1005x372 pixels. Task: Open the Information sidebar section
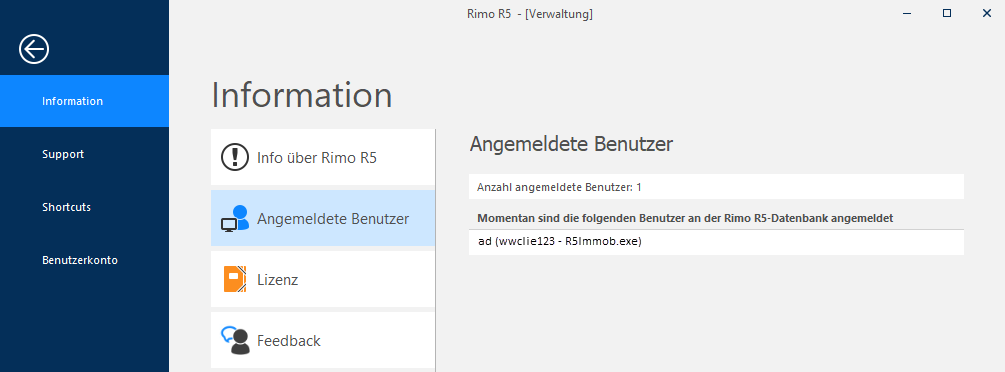click(x=85, y=101)
